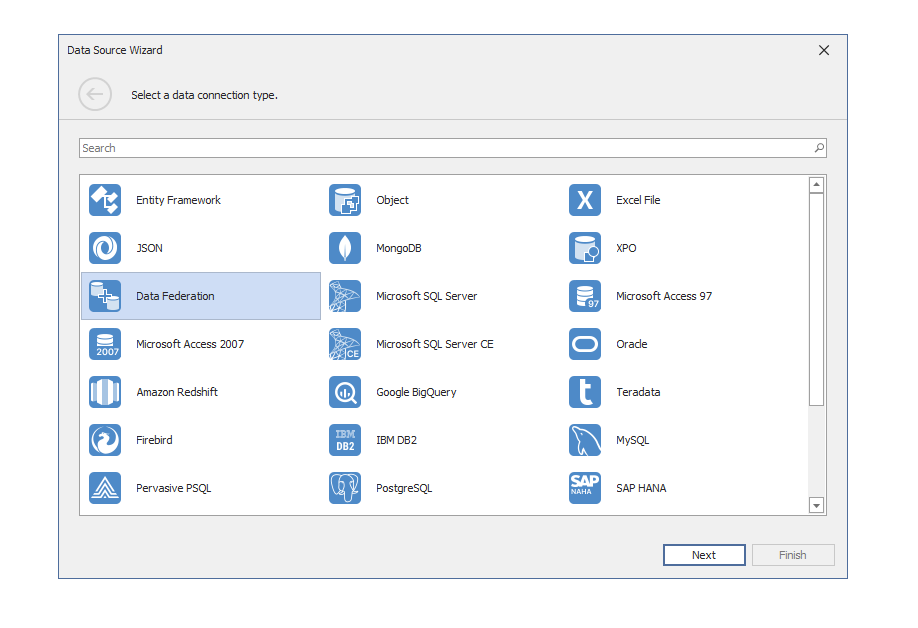Pick the Excel File icon
Screen dimensions: 918x628
coord(585,200)
